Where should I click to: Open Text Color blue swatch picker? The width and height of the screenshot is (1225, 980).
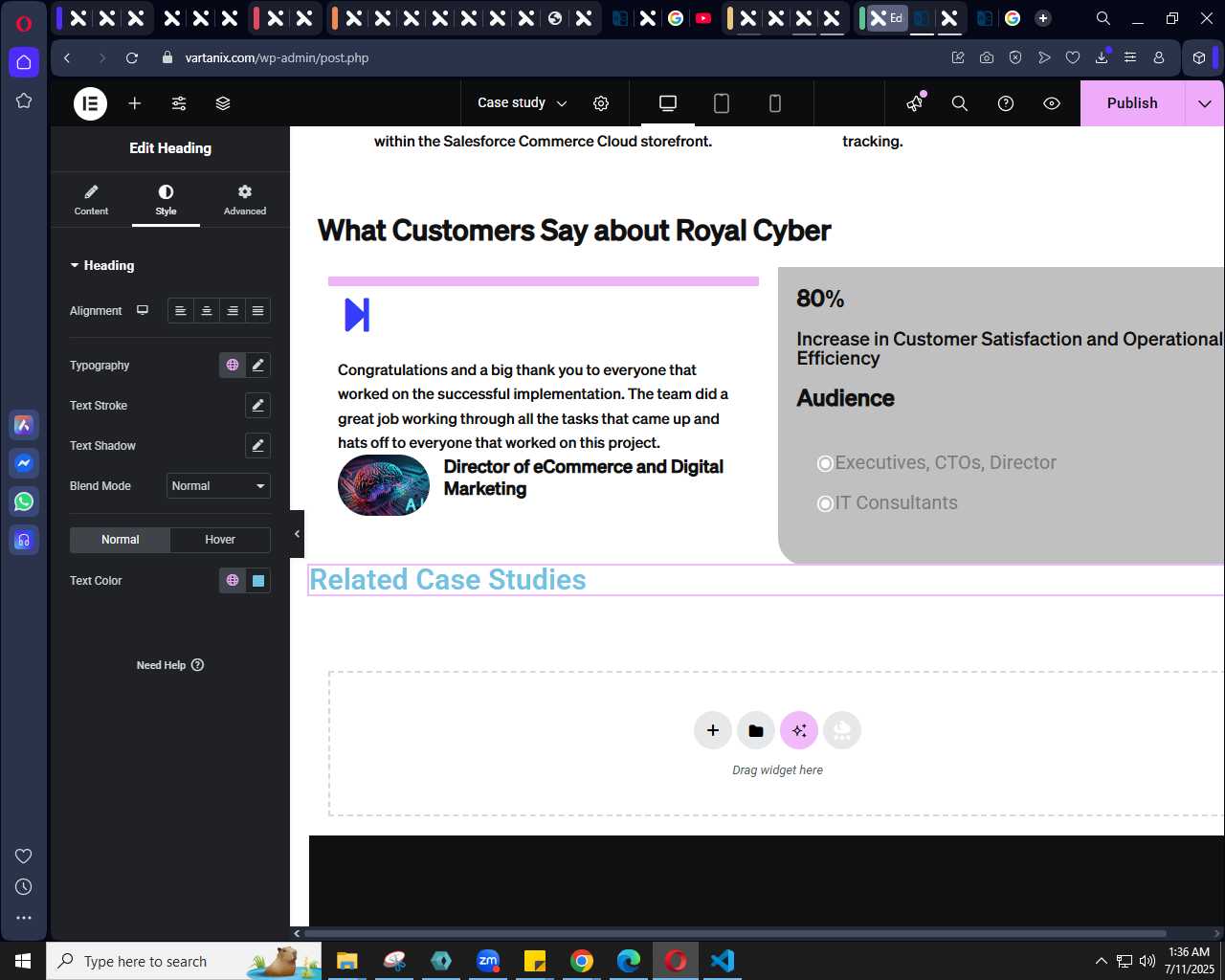[257, 580]
